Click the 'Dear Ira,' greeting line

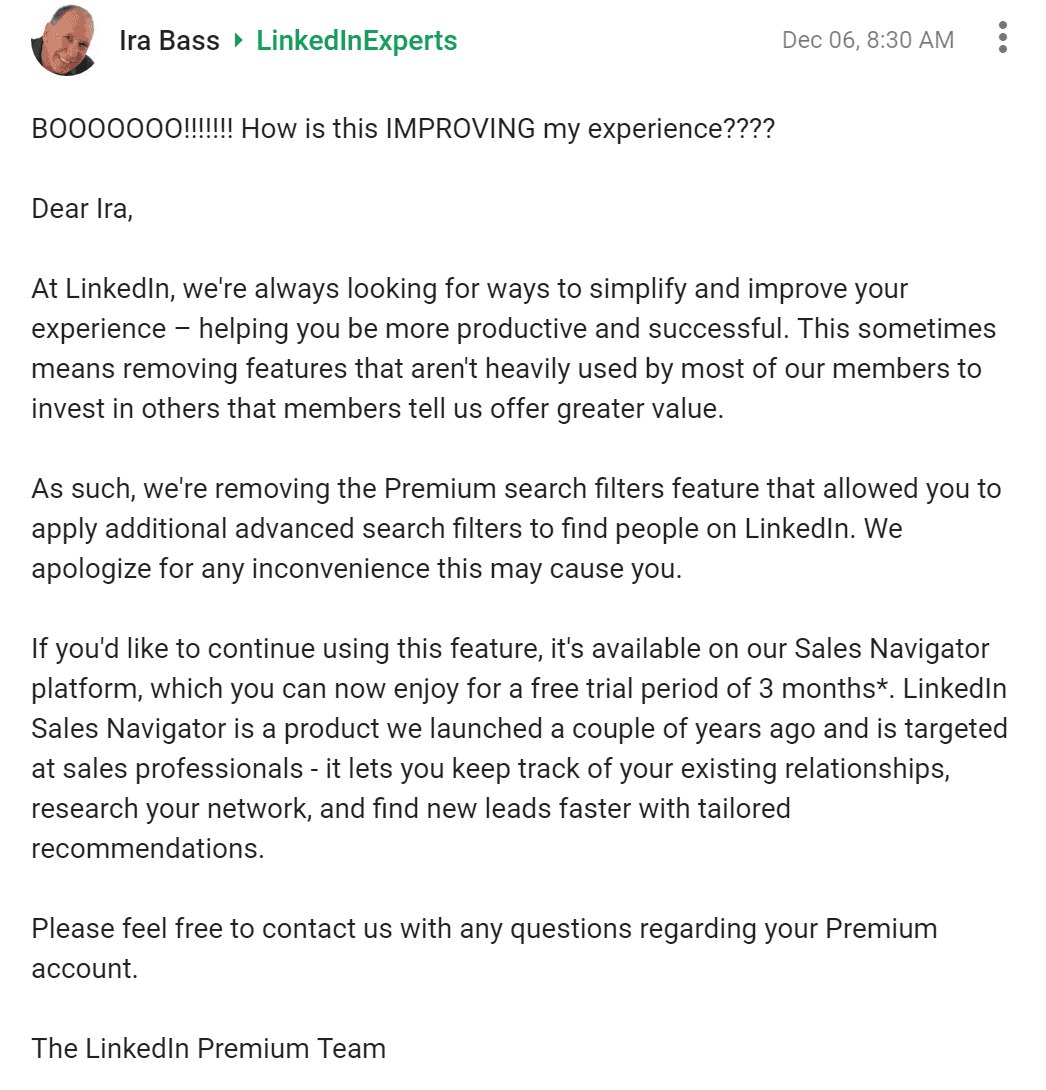point(82,209)
